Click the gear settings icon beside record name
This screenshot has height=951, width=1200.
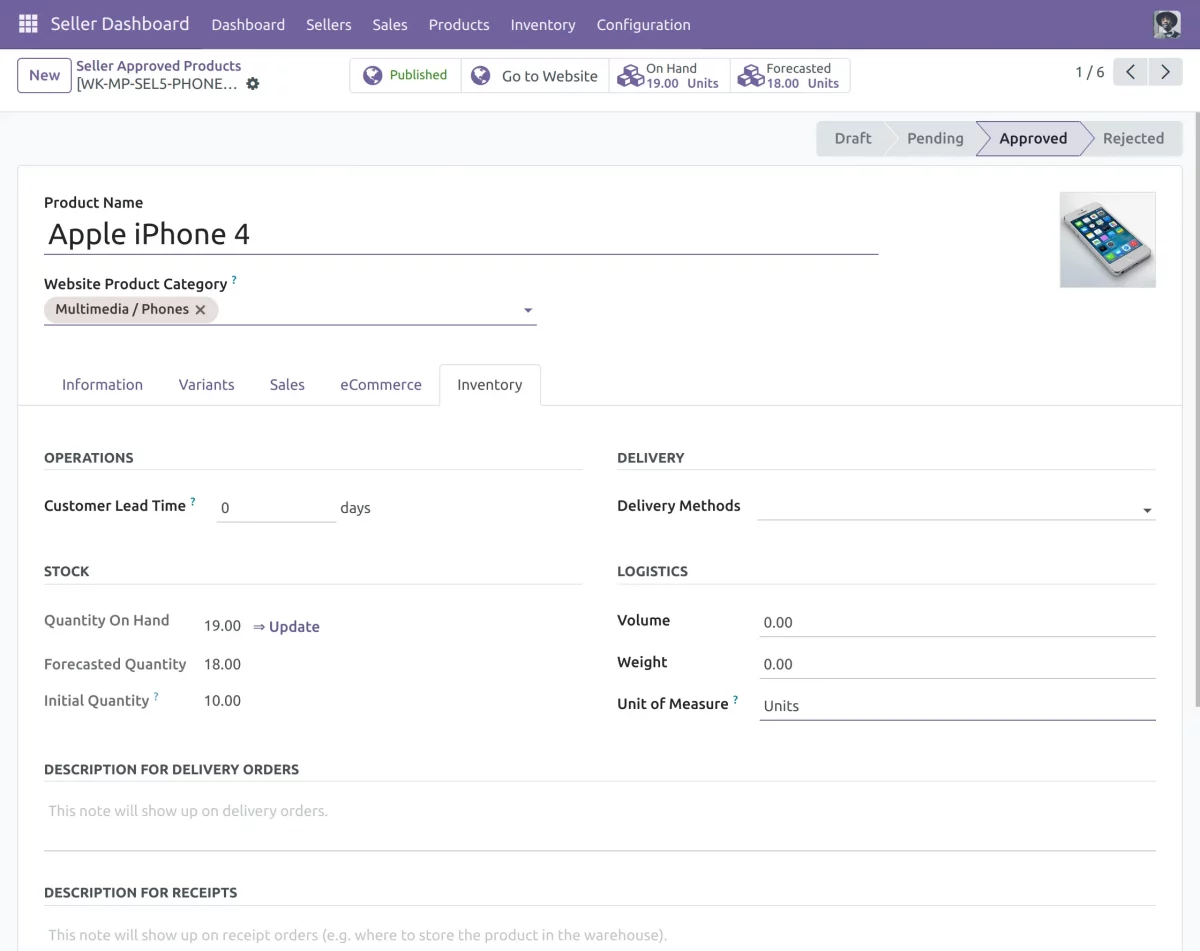tap(253, 84)
